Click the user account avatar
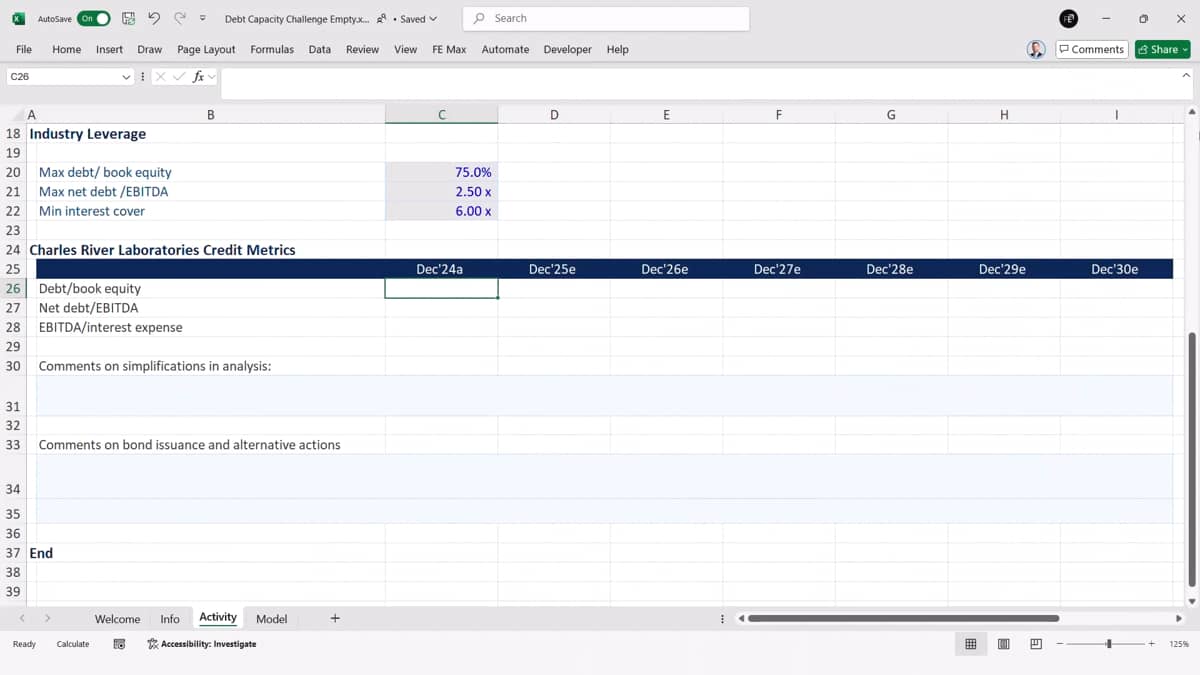This screenshot has height=675, width=1200. click(1068, 18)
